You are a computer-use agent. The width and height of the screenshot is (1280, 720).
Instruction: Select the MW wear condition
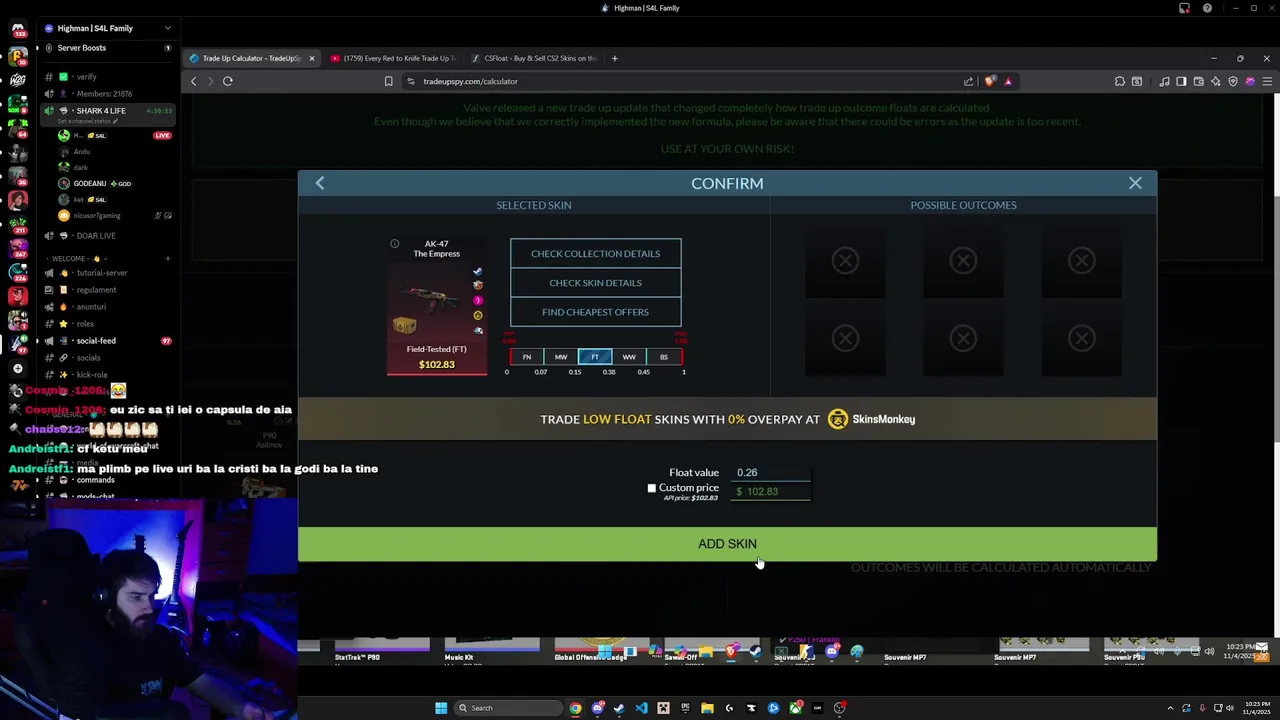561,357
